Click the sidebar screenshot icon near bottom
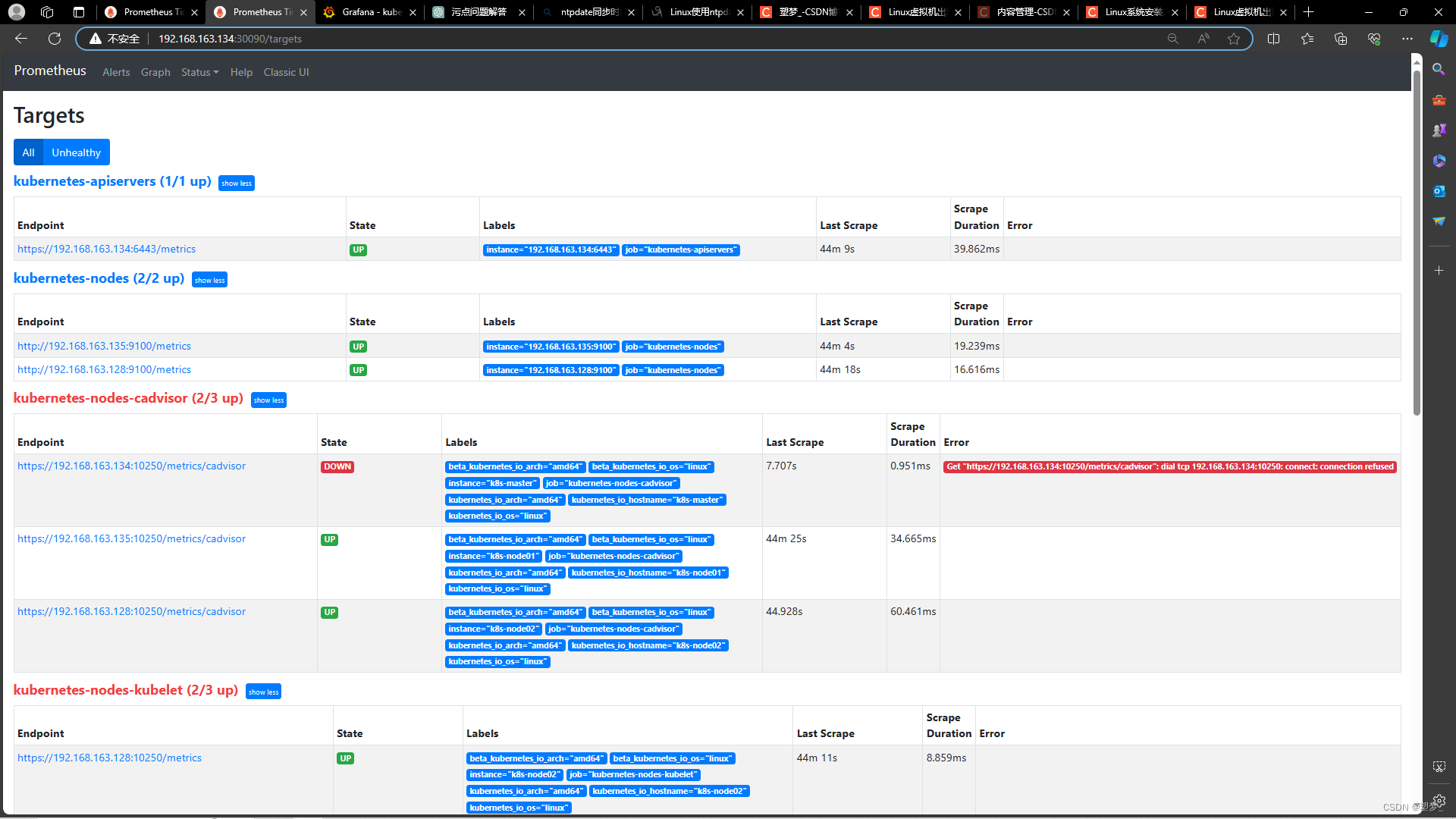Image resolution: width=1456 pixels, height=819 pixels. [x=1439, y=767]
